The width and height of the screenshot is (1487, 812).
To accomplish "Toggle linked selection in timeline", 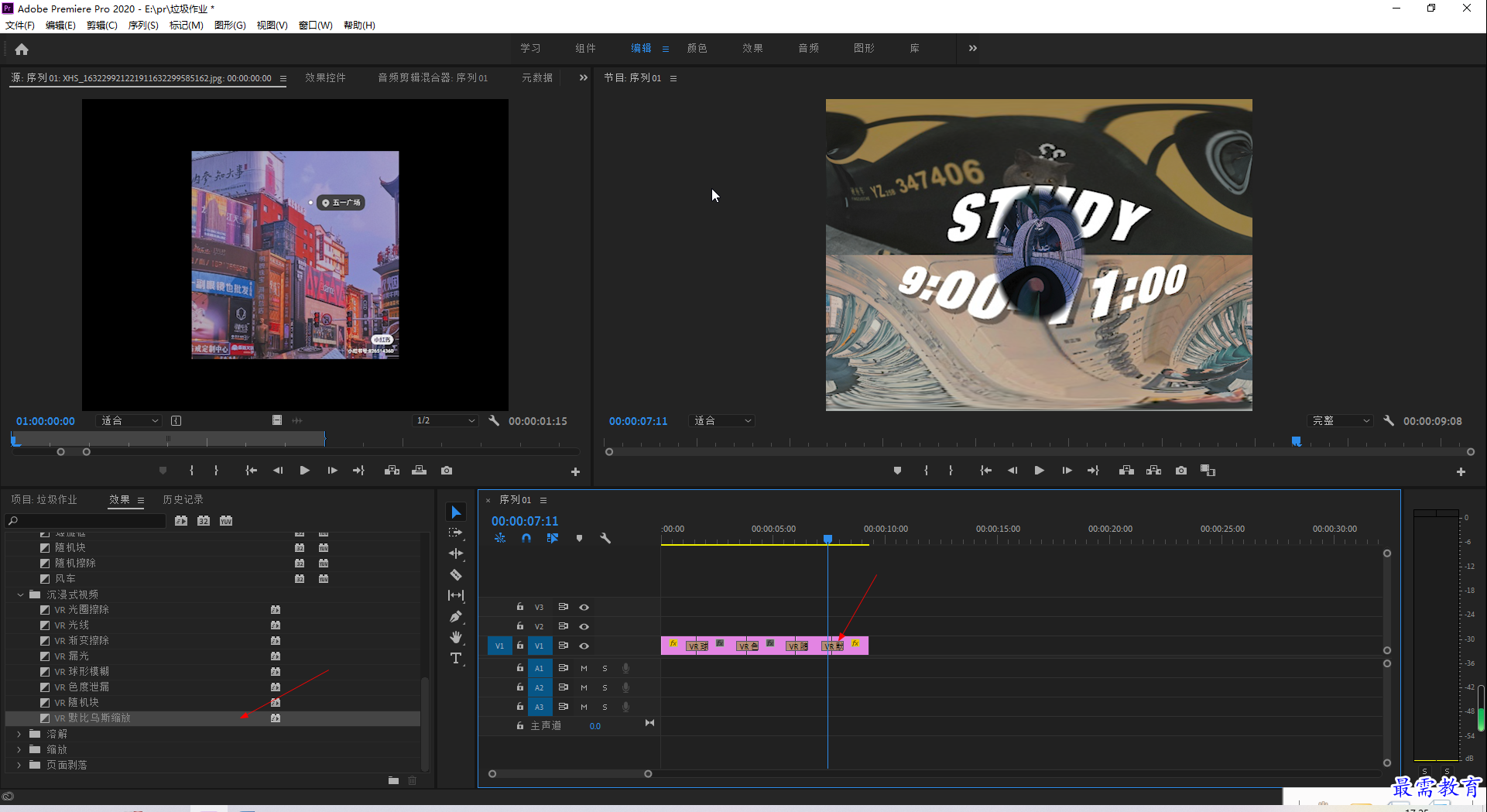I will click(x=553, y=538).
